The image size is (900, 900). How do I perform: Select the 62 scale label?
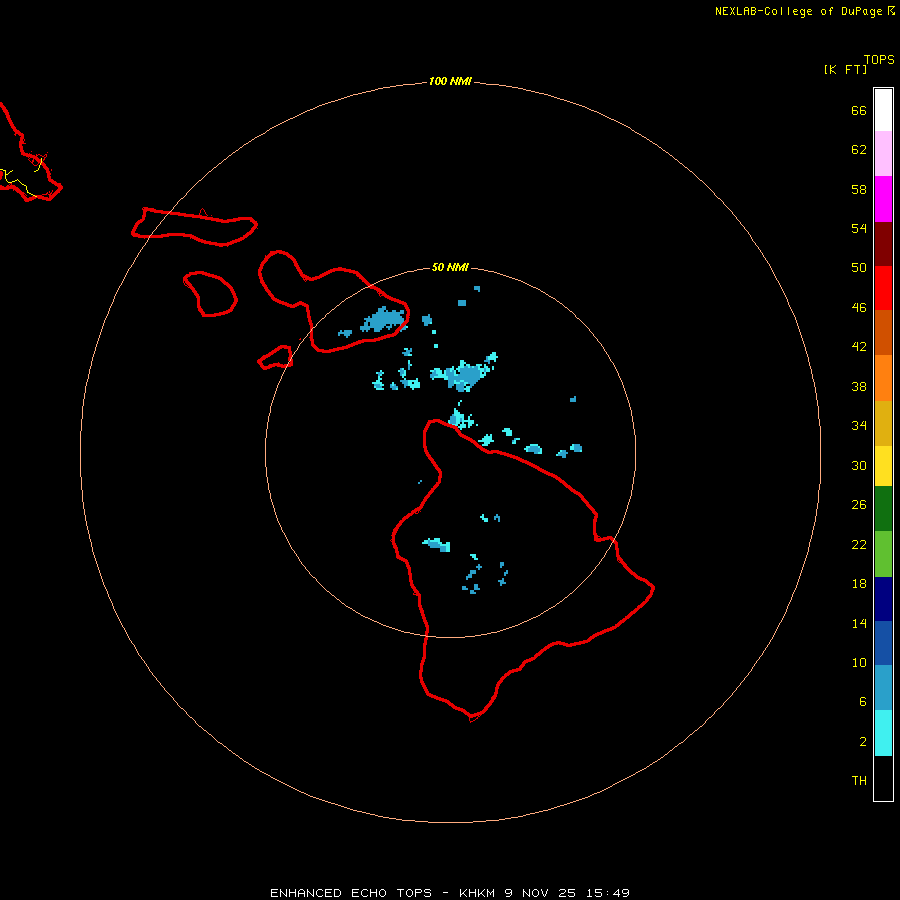pyautogui.click(x=859, y=150)
